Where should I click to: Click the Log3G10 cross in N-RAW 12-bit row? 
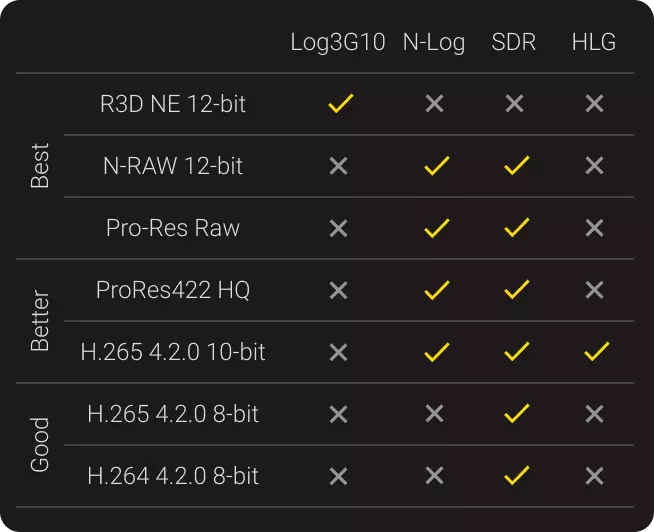(338, 166)
